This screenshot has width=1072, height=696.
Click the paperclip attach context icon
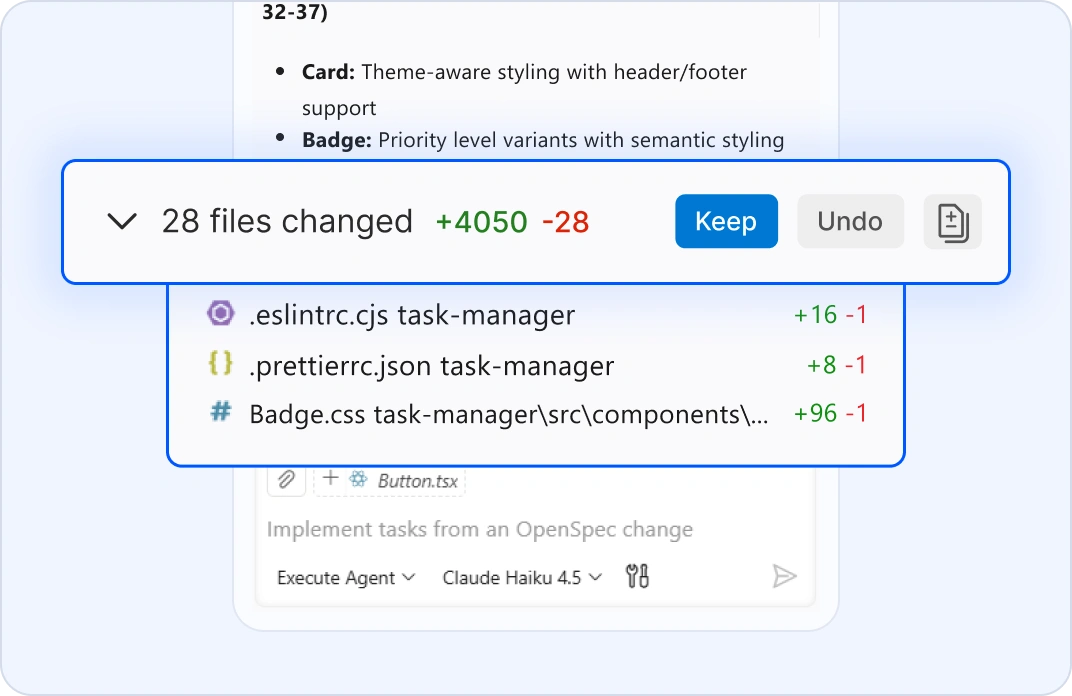pyautogui.click(x=286, y=480)
